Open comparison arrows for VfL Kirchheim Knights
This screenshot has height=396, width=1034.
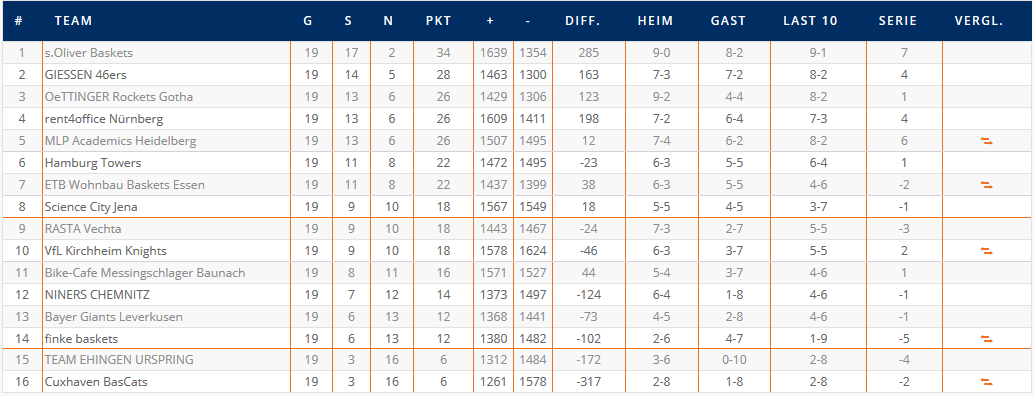(x=987, y=251)
